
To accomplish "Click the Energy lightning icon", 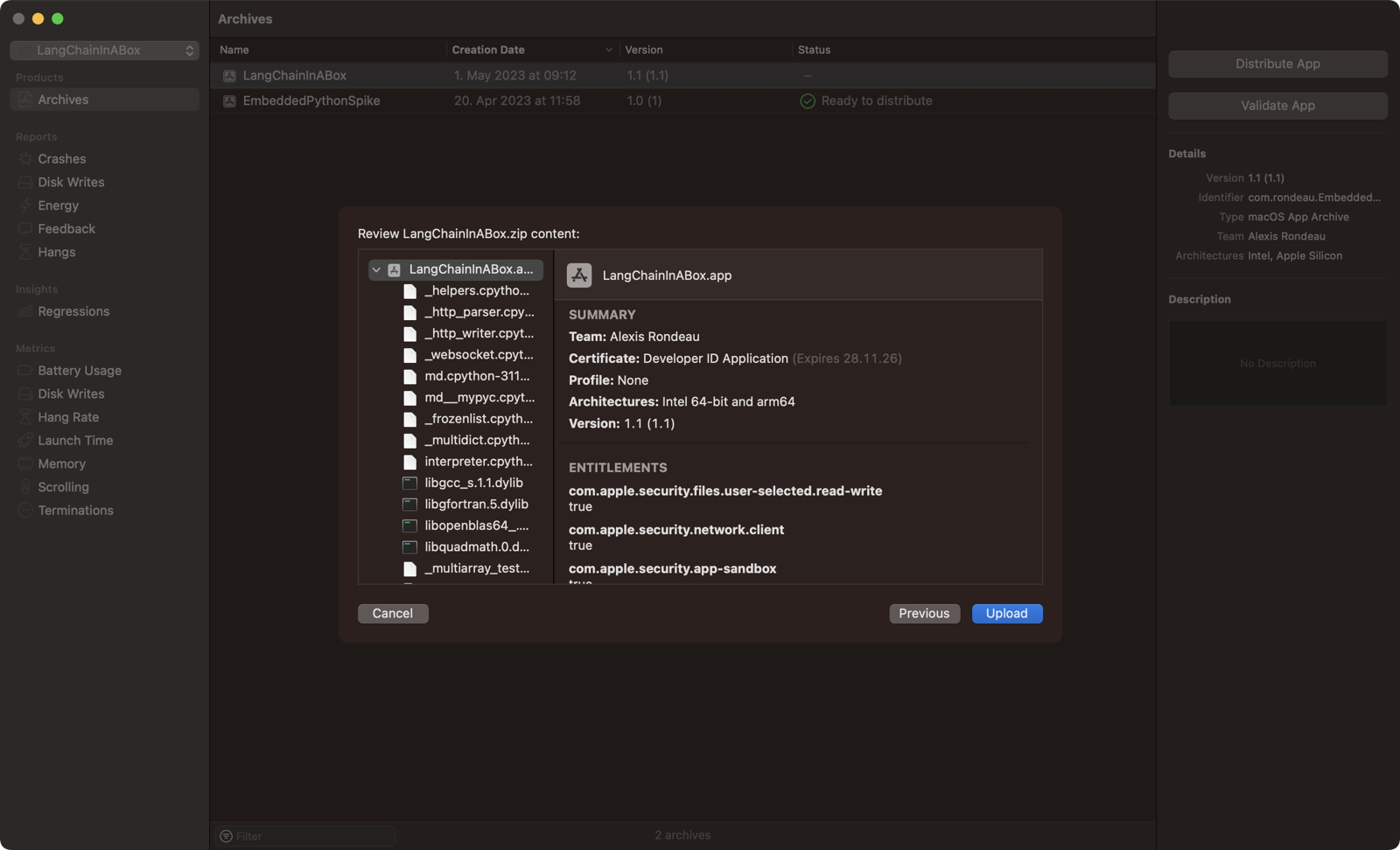I will point(25,206).
